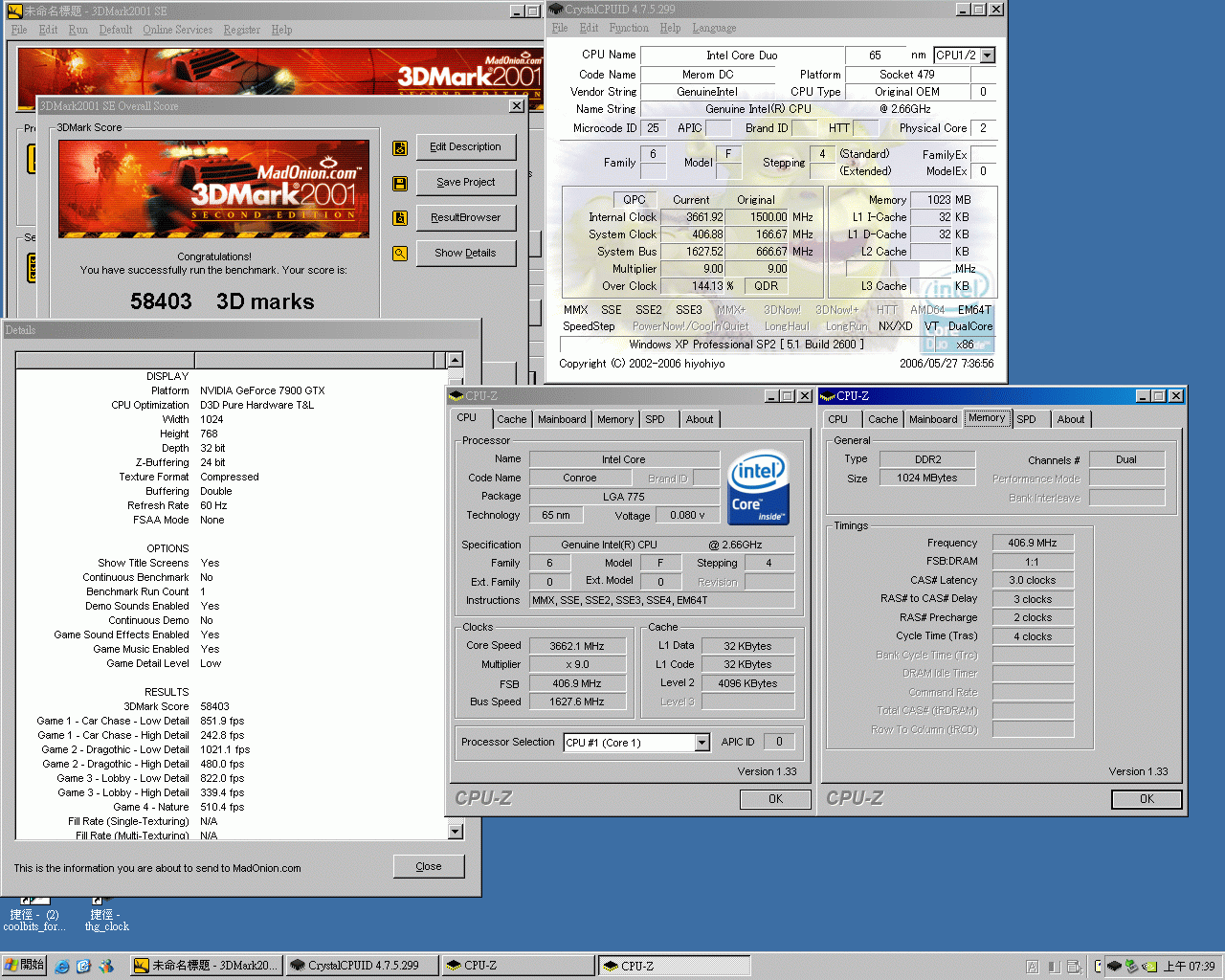Viewport: 1225px width, 980px height.
Task: Click the 3DMark2001 SE title bar icon
Action: [x=14, y=11]
